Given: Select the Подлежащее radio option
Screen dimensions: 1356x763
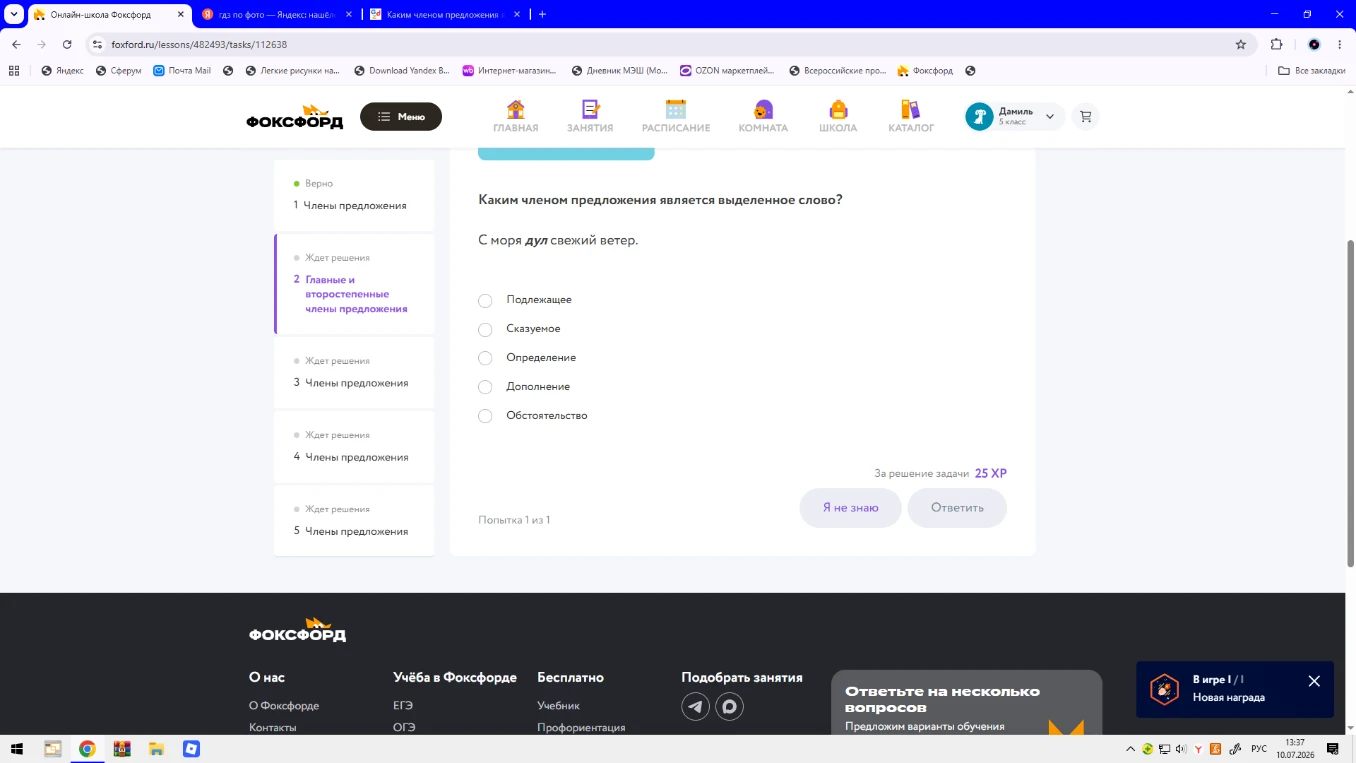Looking at the screenshot, I should pos(485,300).
